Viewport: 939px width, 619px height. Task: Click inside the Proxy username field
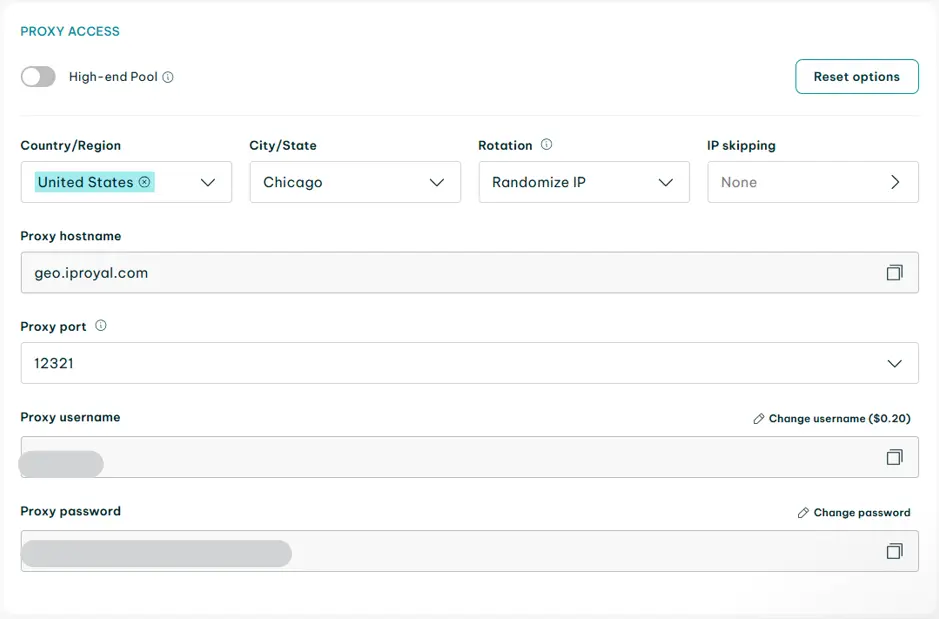(x=450, y=457)
